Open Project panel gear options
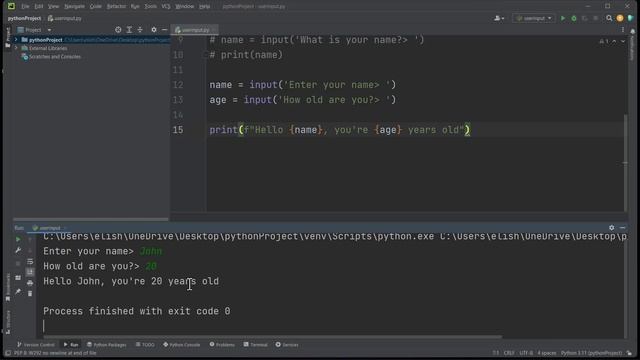Screen dimensions: 640x360 (x=154, y=30)
